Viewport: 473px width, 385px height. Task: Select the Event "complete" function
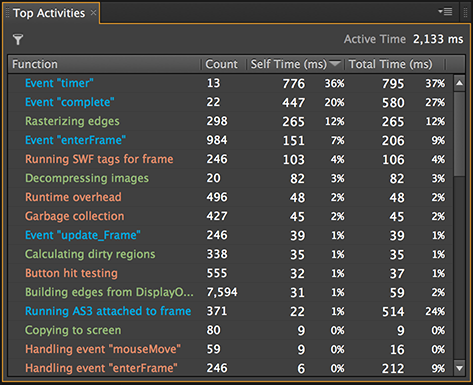coord(70,102)
